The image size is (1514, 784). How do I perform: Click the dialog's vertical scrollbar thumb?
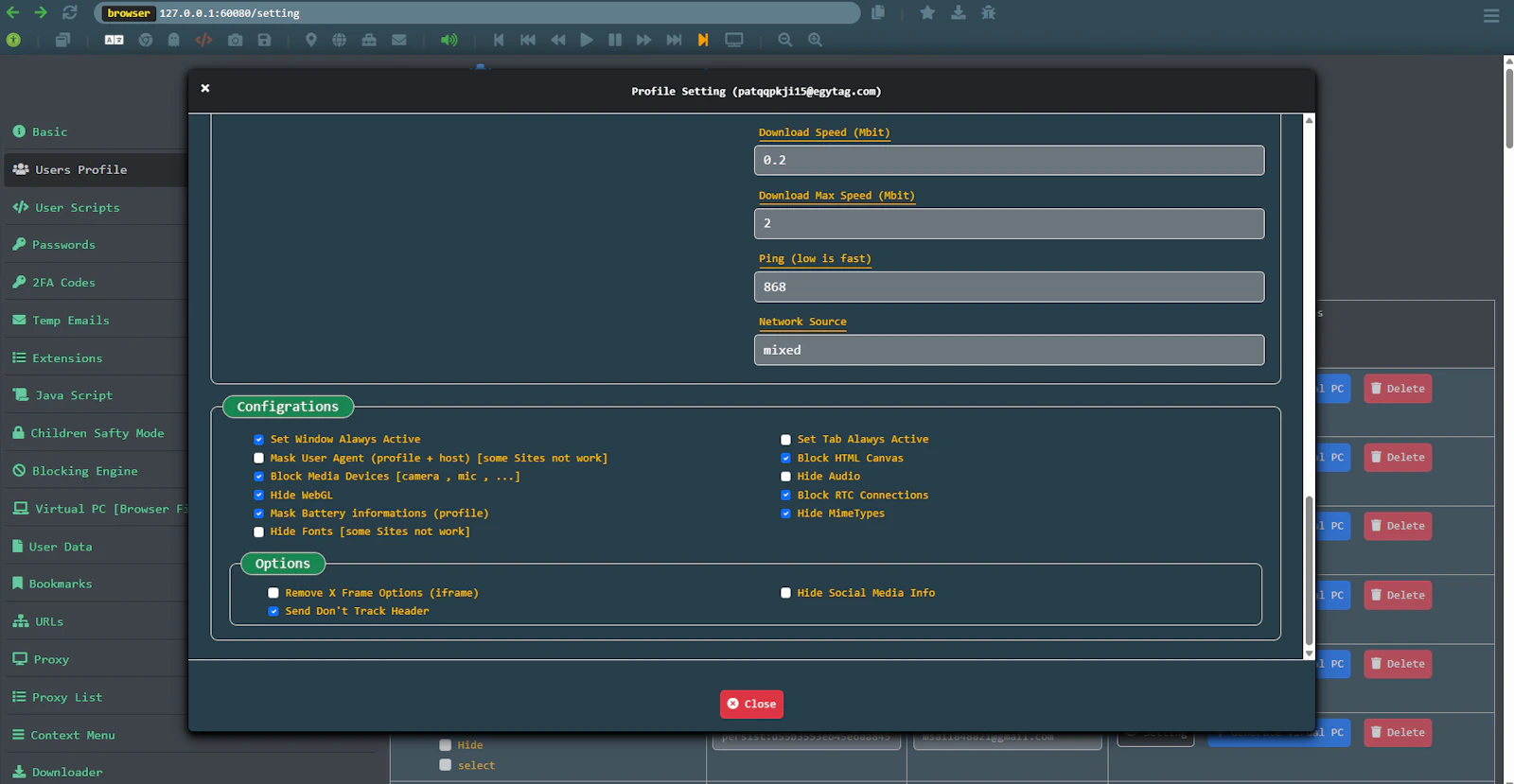(x=1309, y=570)
